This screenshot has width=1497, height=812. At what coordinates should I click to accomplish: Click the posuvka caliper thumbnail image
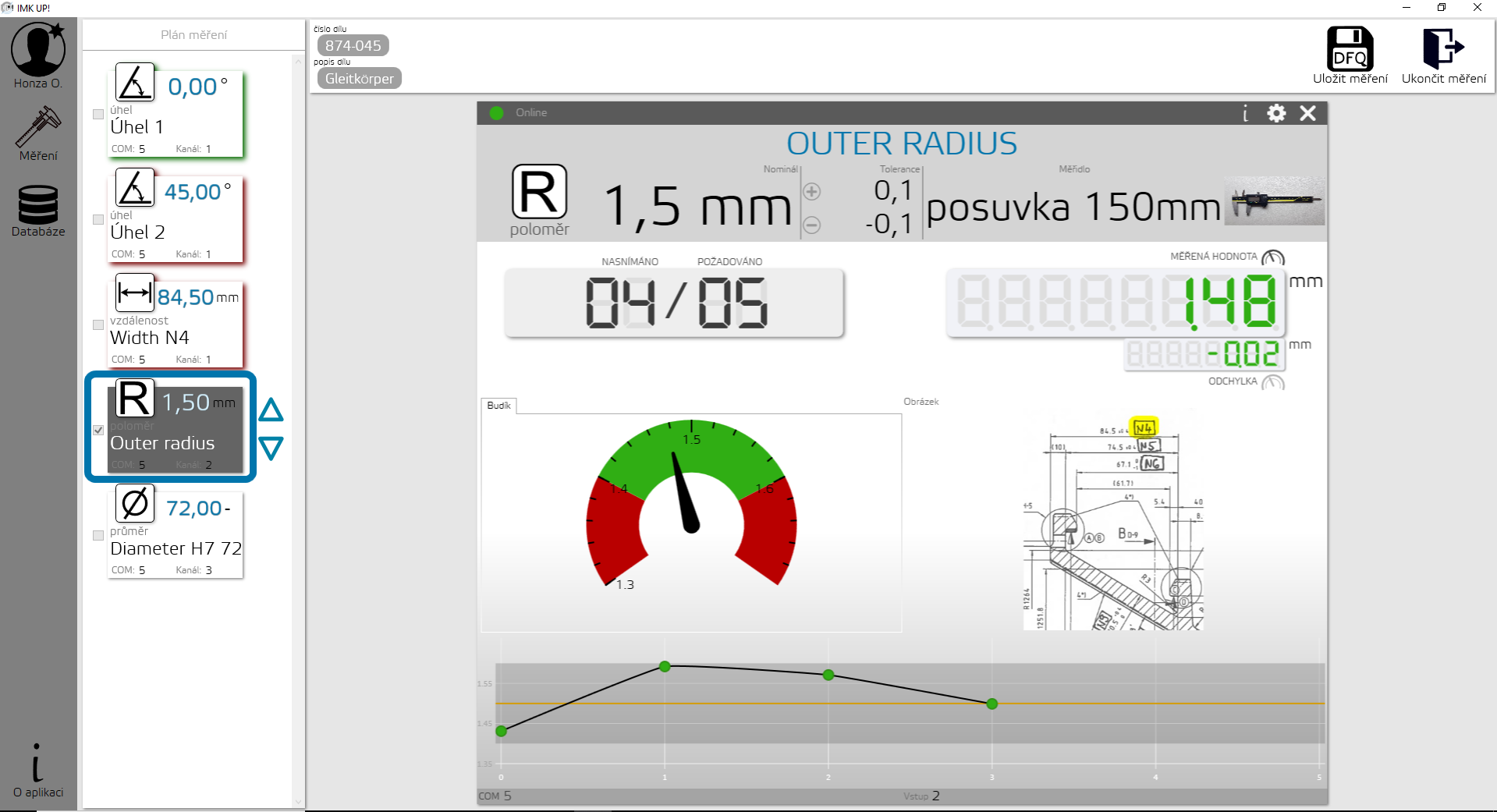(x=1275, y=201)
